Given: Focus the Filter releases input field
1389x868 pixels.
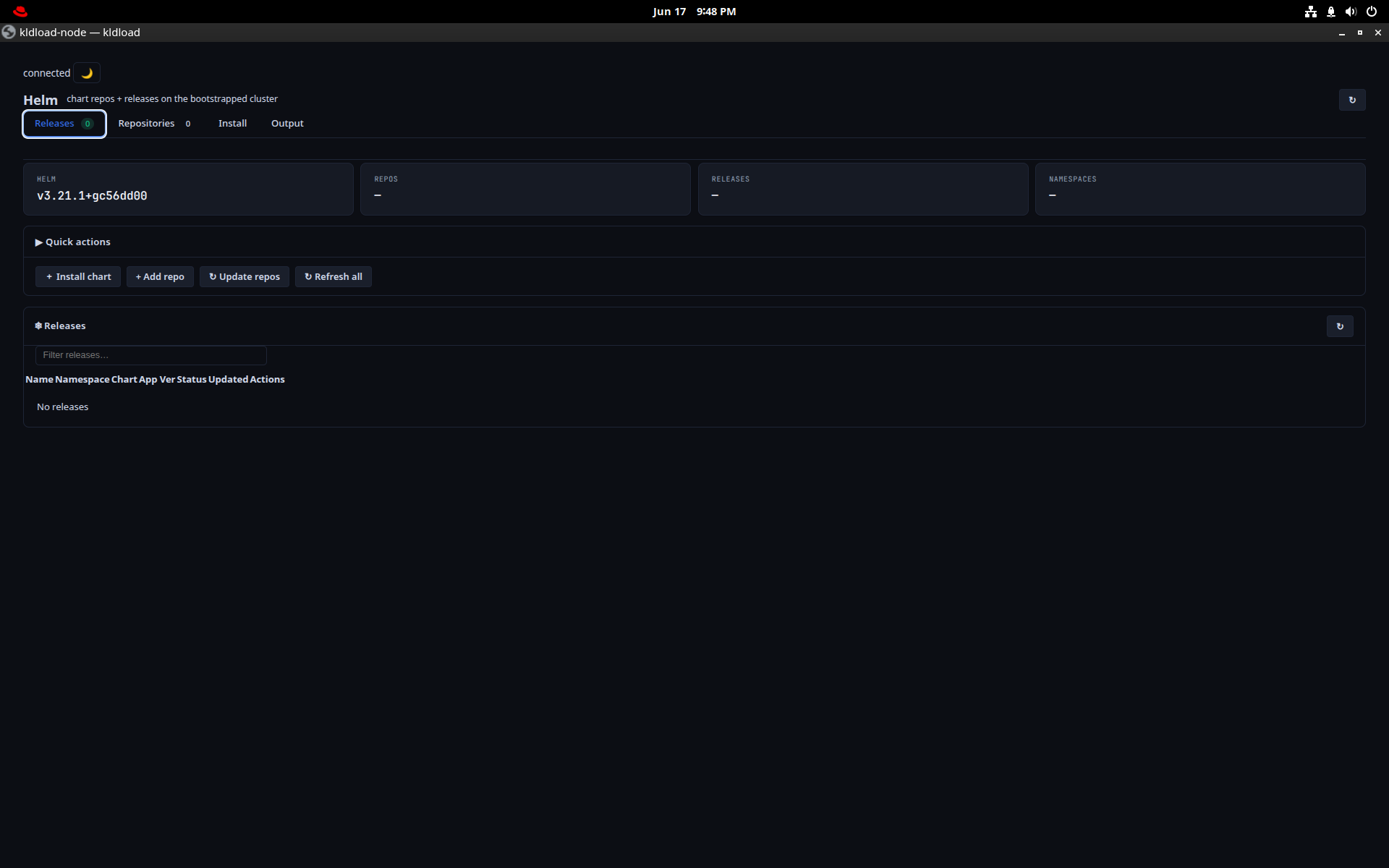Looking at the screenshot, I should click(x=151, y=355).
